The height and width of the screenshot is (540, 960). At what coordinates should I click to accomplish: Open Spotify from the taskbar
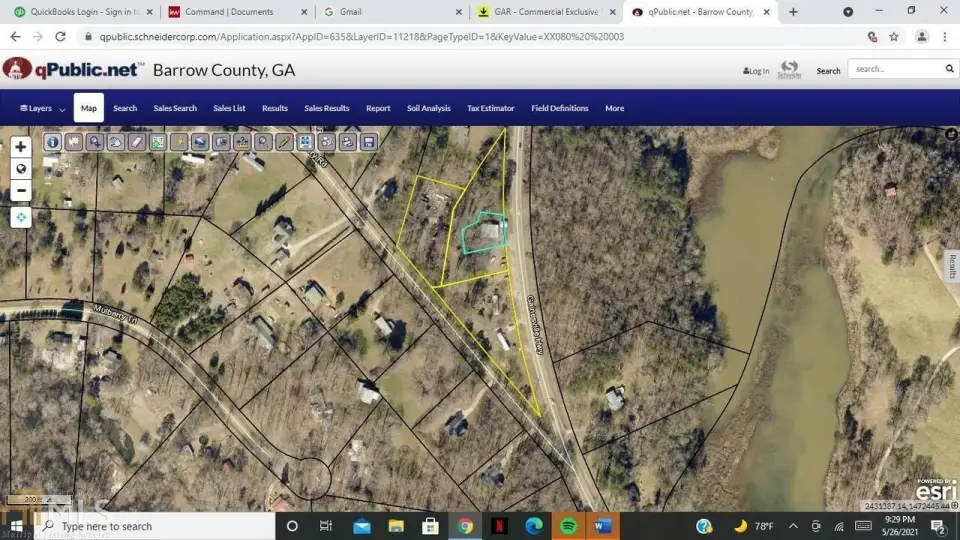tap(568, 526)
